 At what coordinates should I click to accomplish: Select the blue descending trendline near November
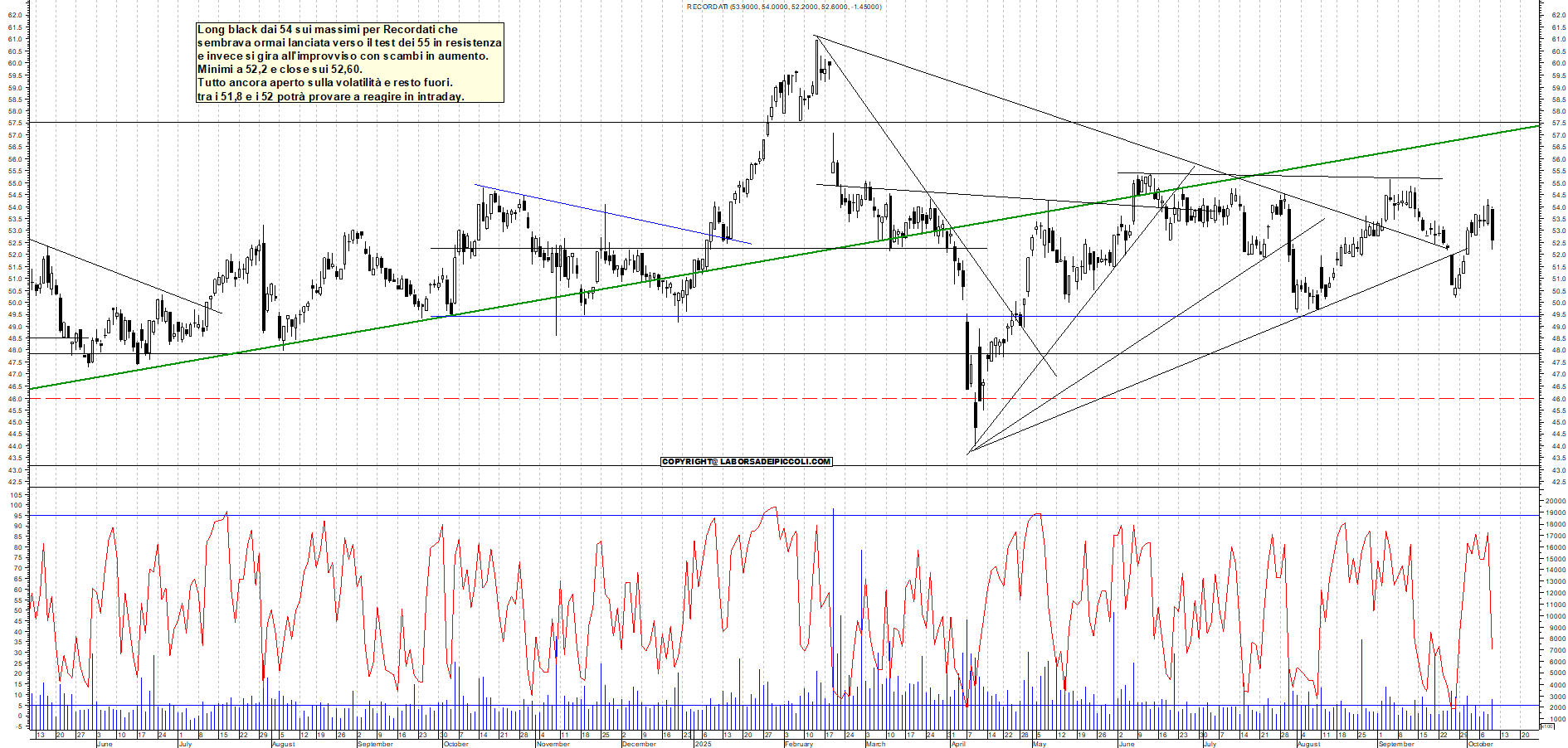(612, 214)
